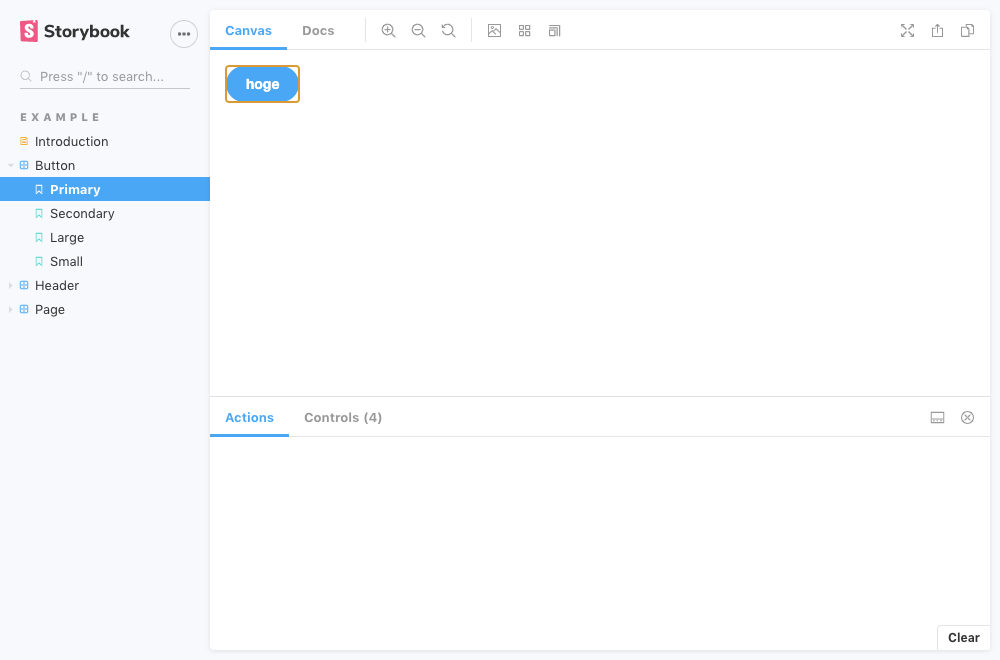Image resolution: width=1000 pixels, height=660 pixels.
Task: Click the Storybook logo
Action: point(75,31)
